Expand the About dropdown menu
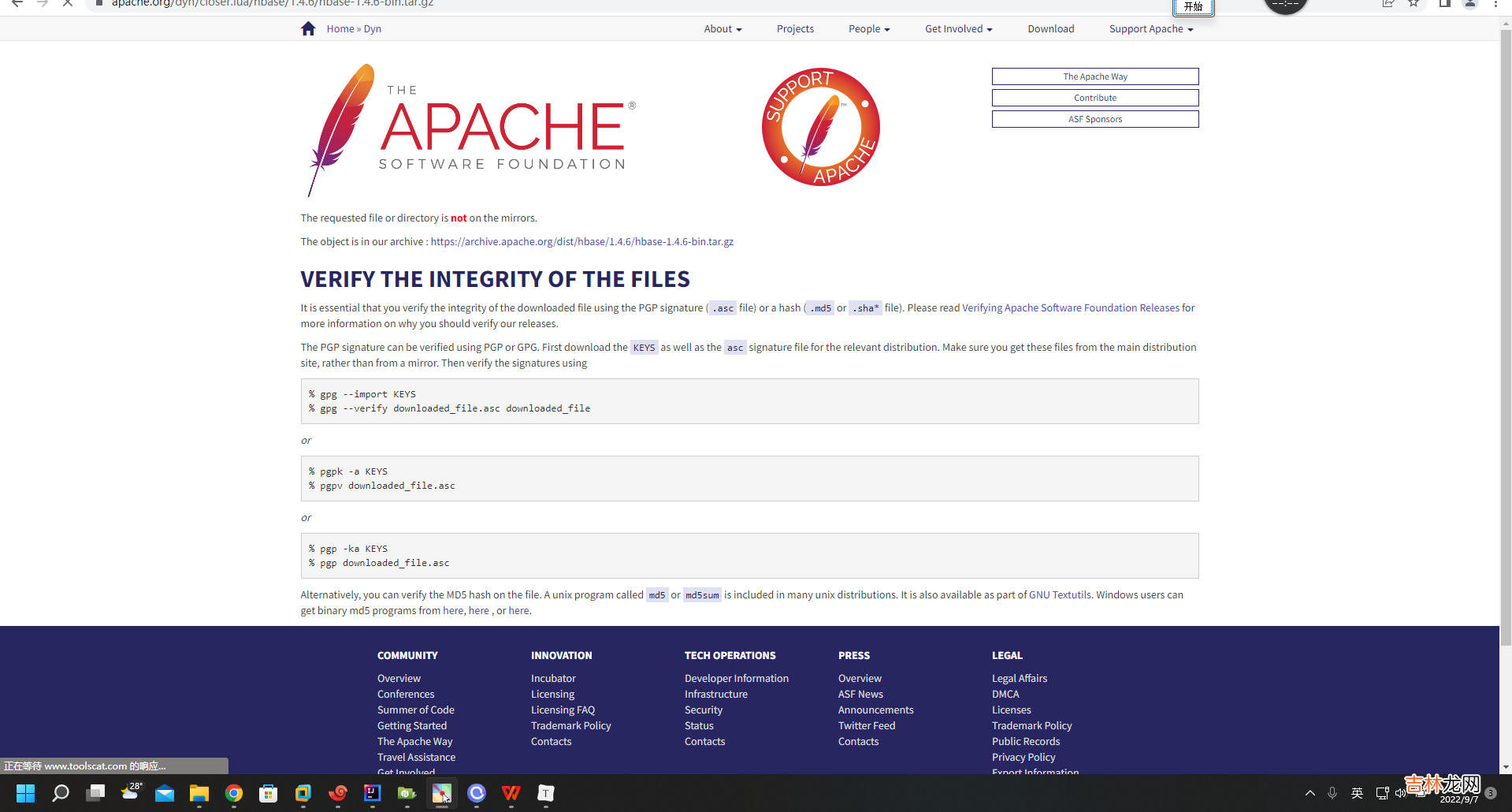The width and height of the screenshot is (1512, 812). (723, 29)
